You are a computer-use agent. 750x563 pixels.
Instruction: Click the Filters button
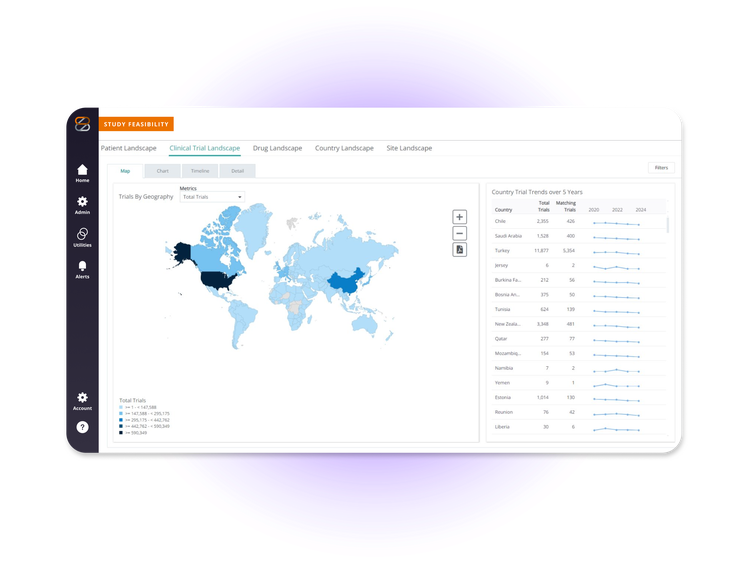click(x=662, y=168)
